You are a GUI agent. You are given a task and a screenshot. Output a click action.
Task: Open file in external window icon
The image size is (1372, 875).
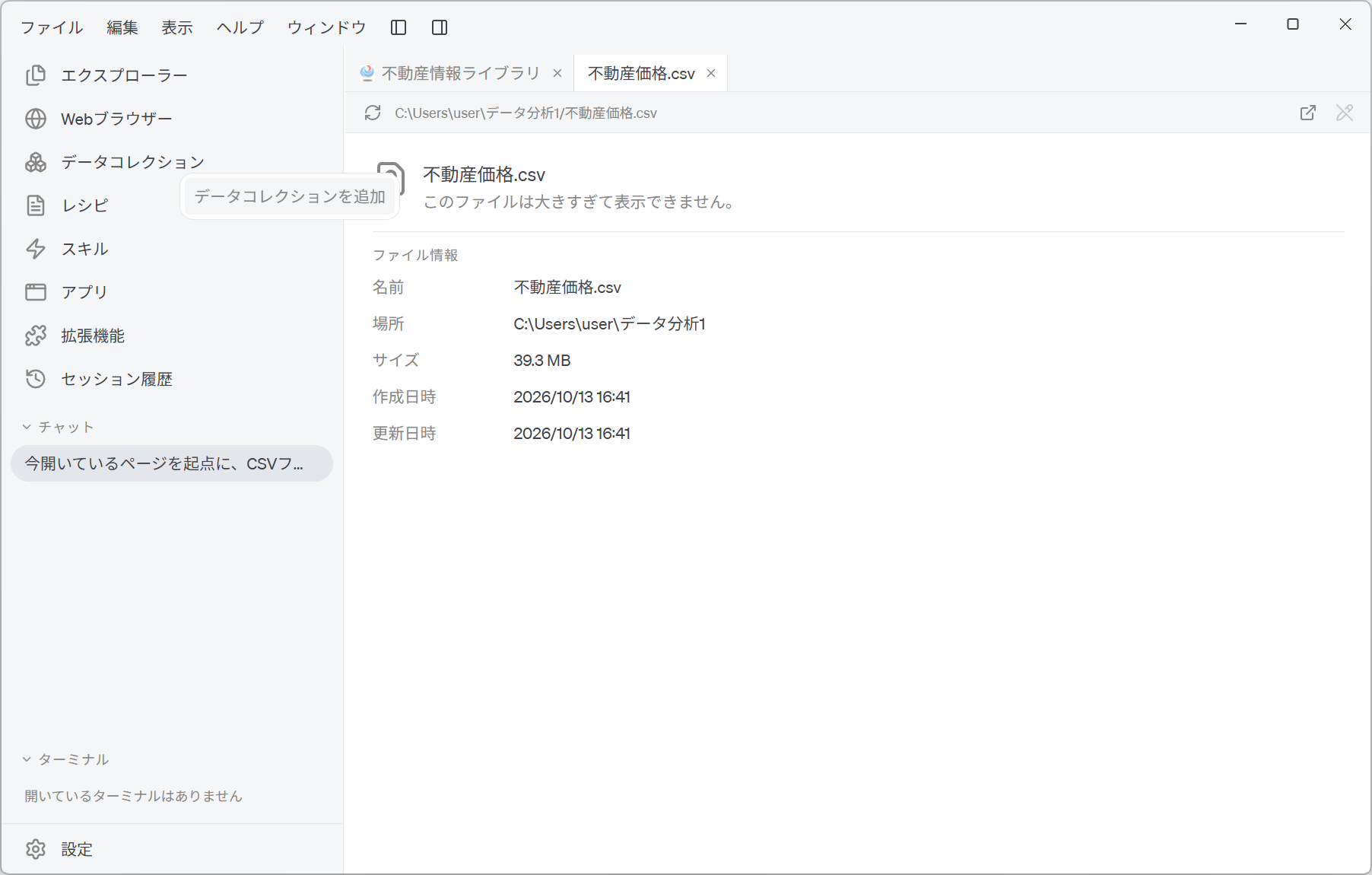coord(1308,113)
